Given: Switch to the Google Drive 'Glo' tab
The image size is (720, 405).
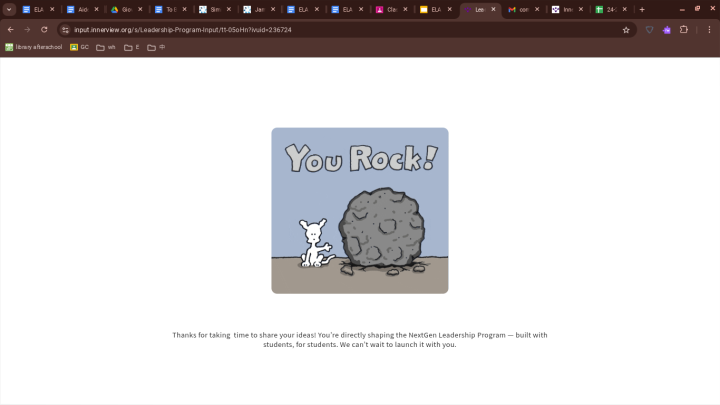Looking at the screenshot, I should pyautogui.click(x=121, y=9).
